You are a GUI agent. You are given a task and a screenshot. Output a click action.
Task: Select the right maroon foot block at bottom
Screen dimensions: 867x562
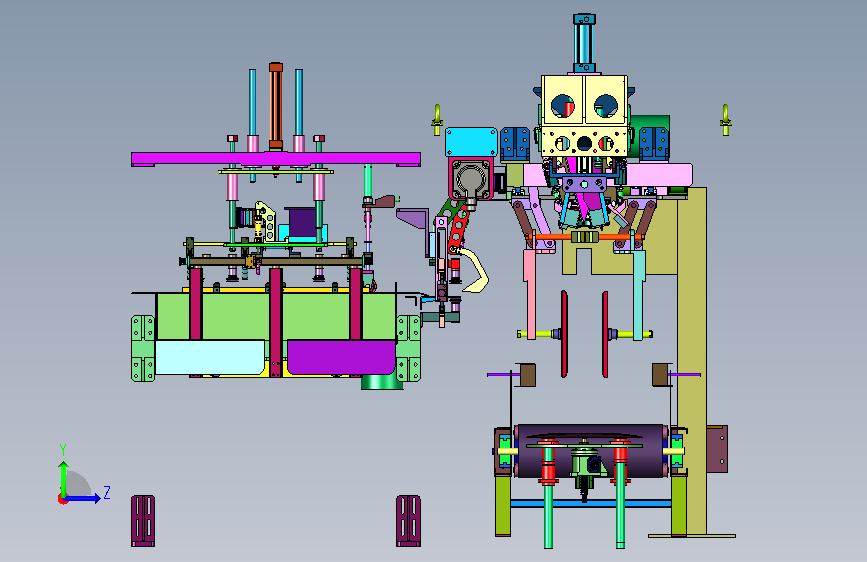(408, 521)
